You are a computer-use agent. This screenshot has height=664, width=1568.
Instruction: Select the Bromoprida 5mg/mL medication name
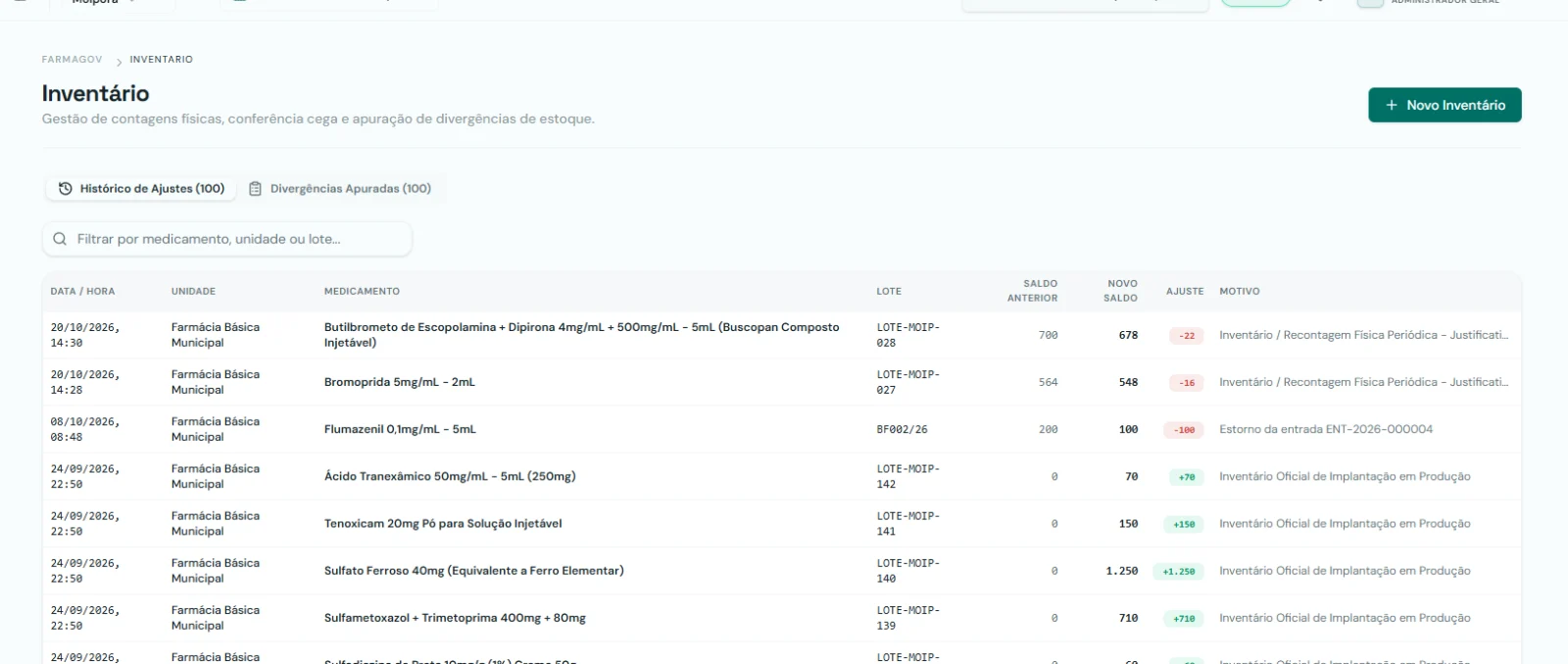coord(400,382)
